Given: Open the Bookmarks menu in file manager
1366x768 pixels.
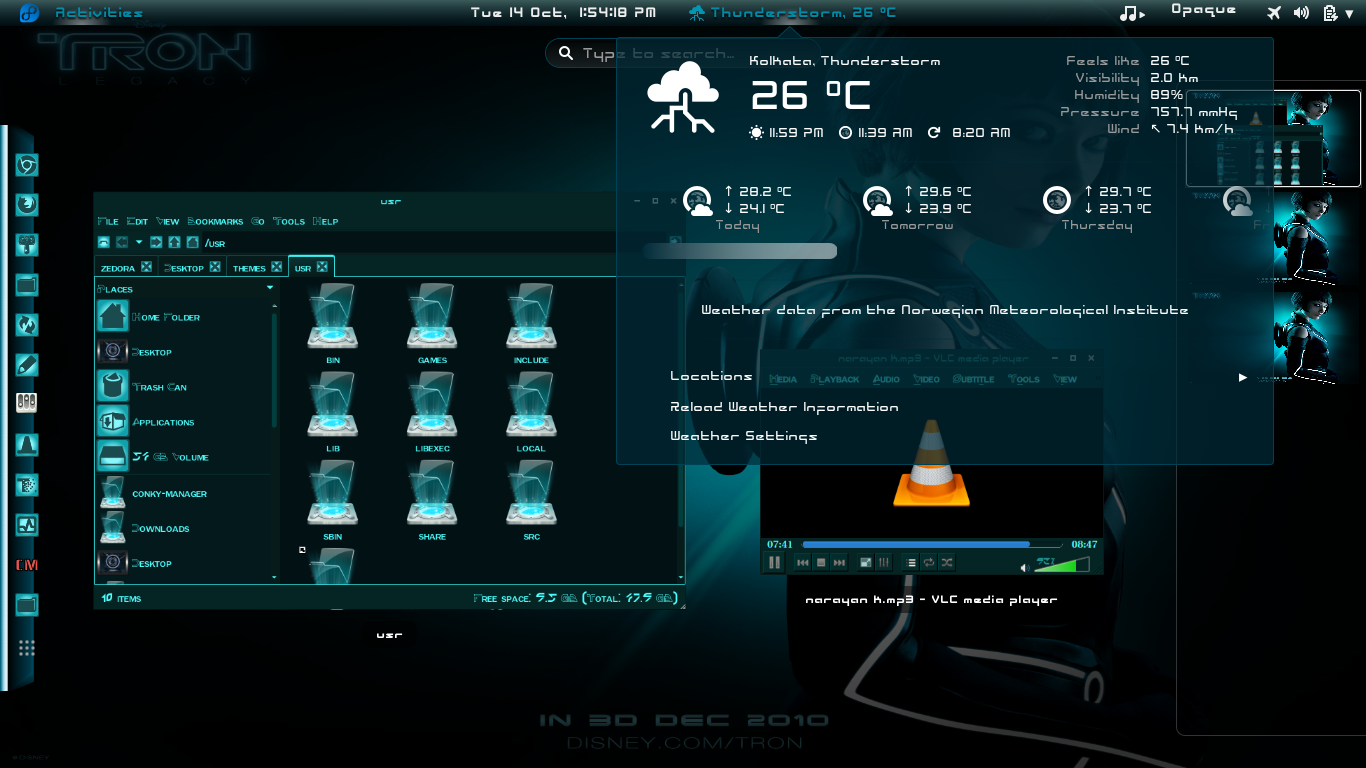Looking at the screenshot, I should [x=215, y=221].
